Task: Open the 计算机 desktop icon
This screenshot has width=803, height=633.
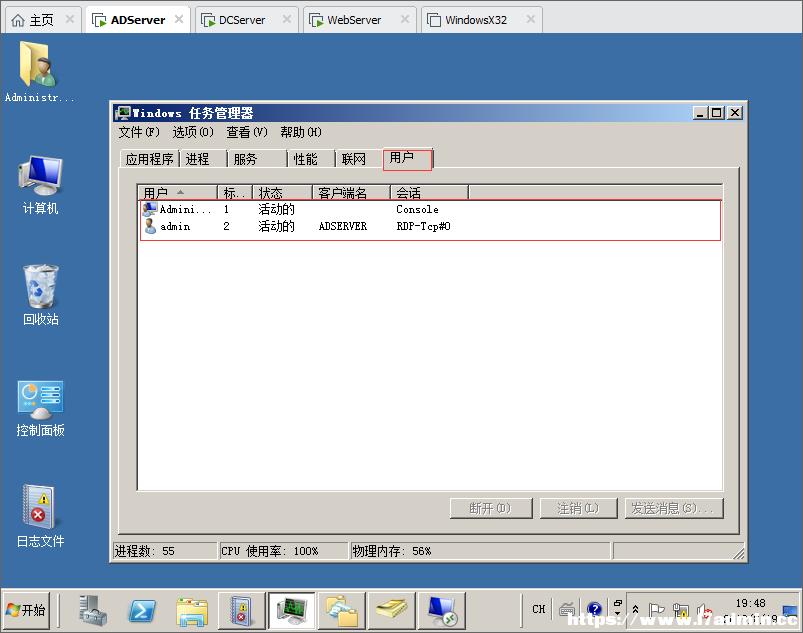Action: pyautogui.click(x=40, y=184)
